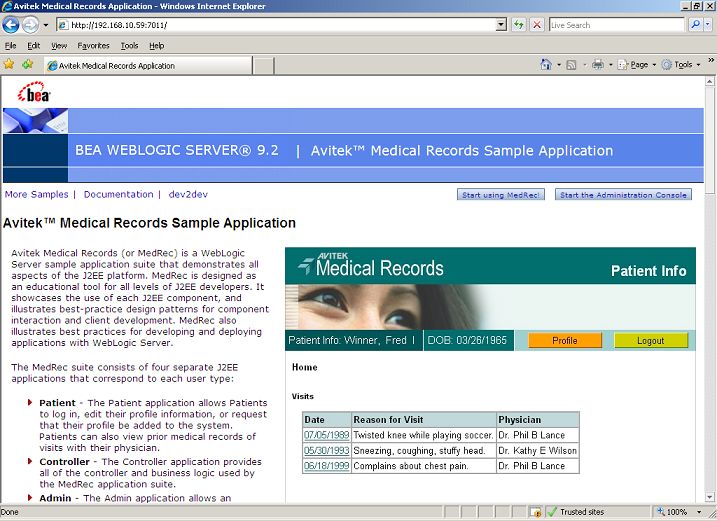Click the Medical Records Patient Info screenshot image

pos(490,375)
